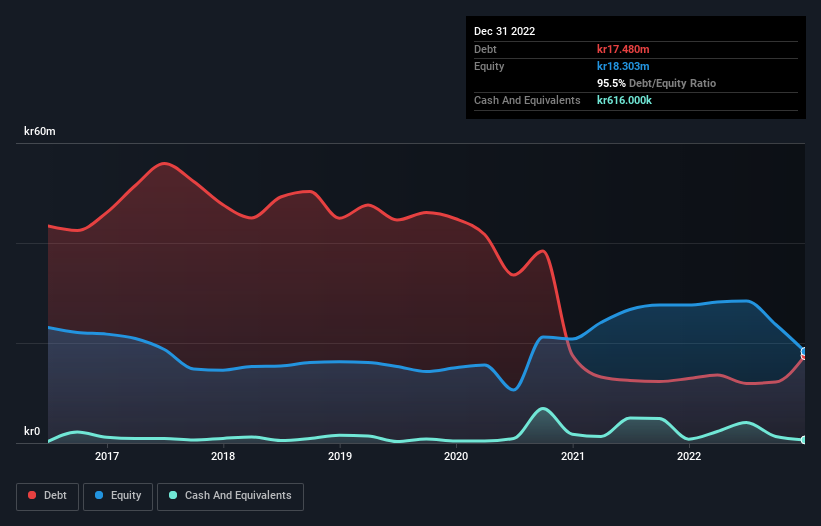Toggle the Debt series legend button
Screen dimensions: 821x526
48,496
